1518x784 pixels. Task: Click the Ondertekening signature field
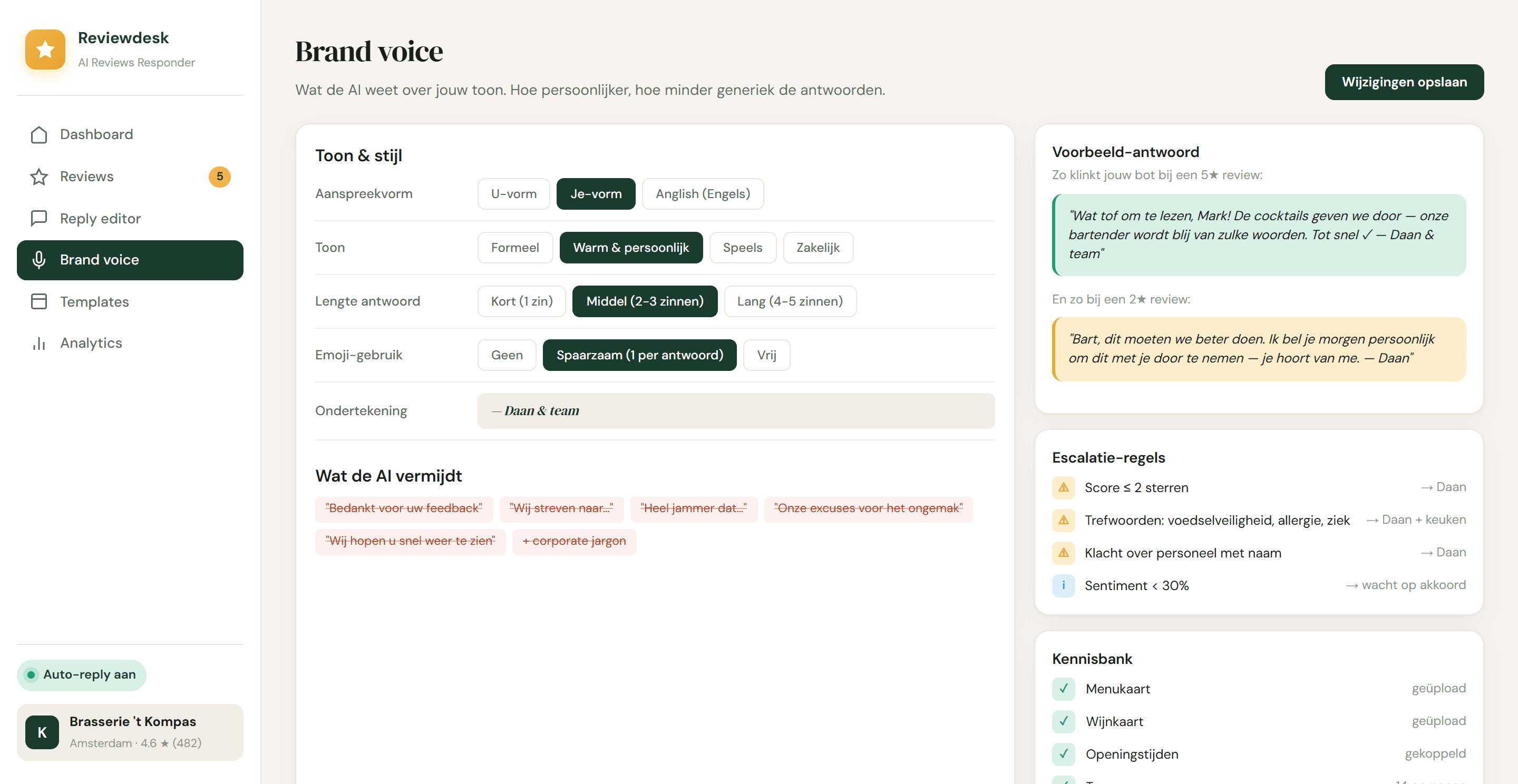click(736, 411)
